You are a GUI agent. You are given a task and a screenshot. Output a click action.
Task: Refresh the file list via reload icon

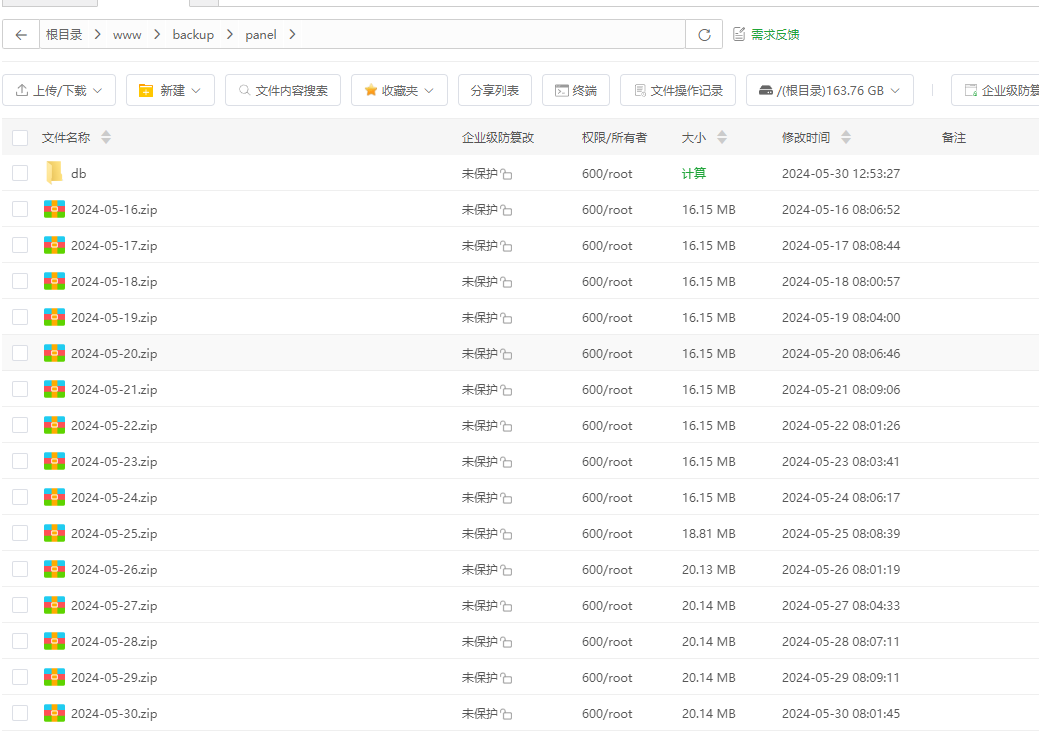point(704,35)
